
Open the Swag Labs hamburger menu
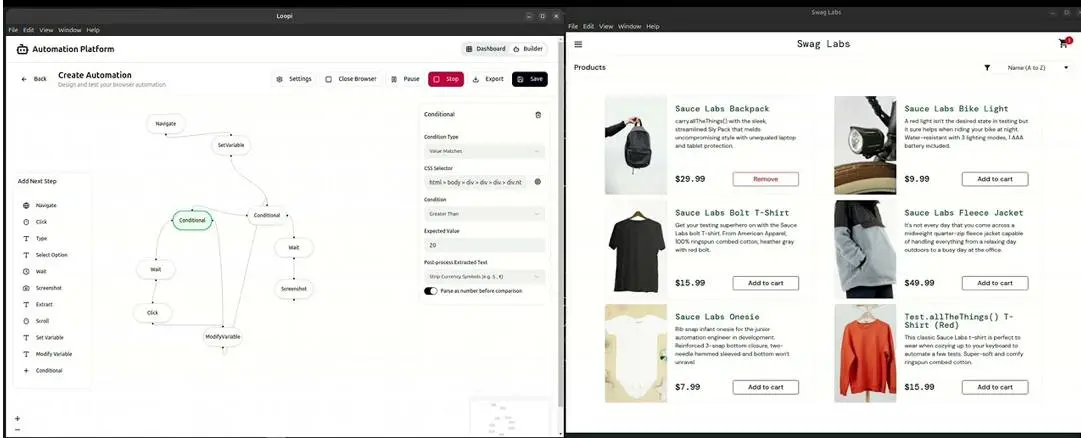pos(578,44)
